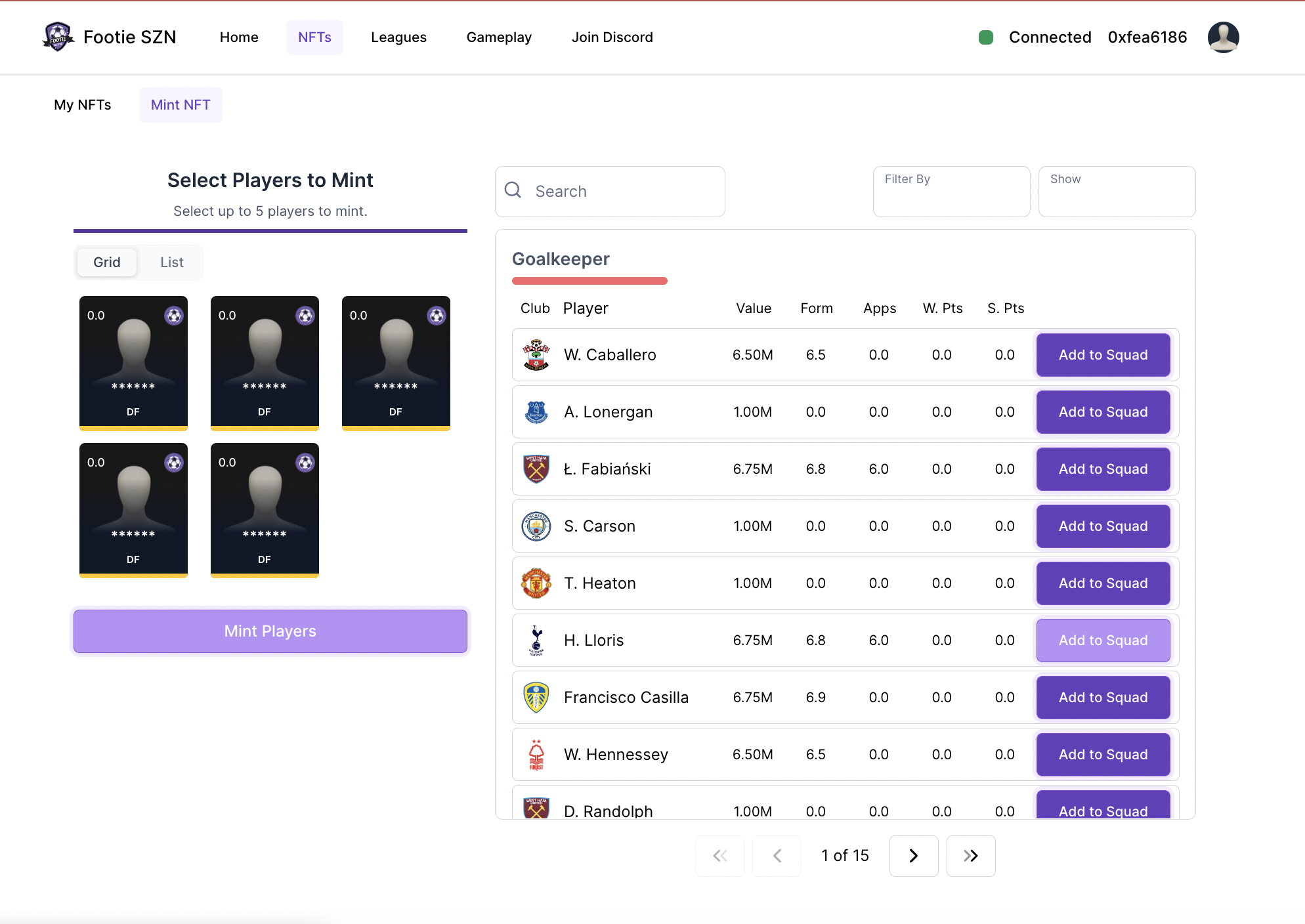Switch to My NFTs tab
The width and height of the screenshot is (1305, 924).
(83, 105)
